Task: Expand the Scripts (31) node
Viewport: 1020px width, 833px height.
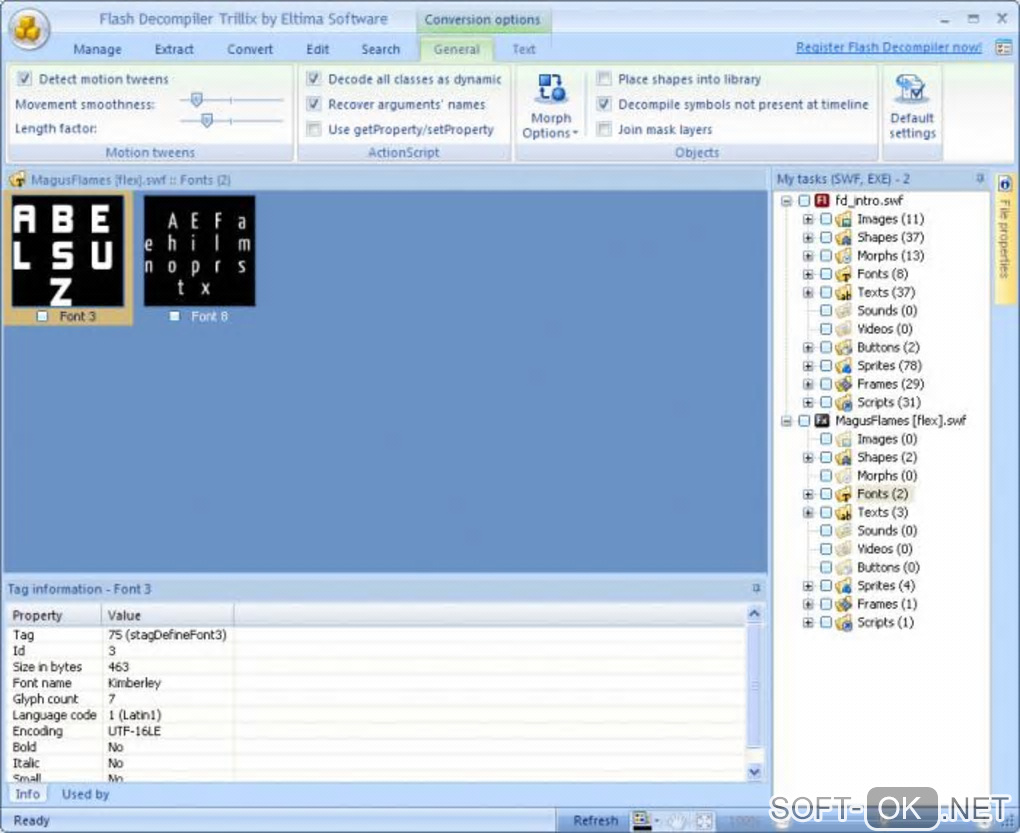Action: (808, 403)
